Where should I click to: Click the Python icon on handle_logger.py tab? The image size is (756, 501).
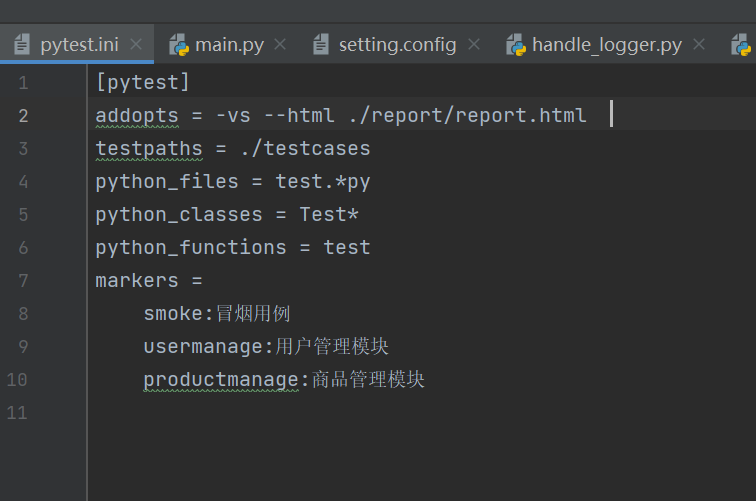pyautogui.click(x=516, y=45)
